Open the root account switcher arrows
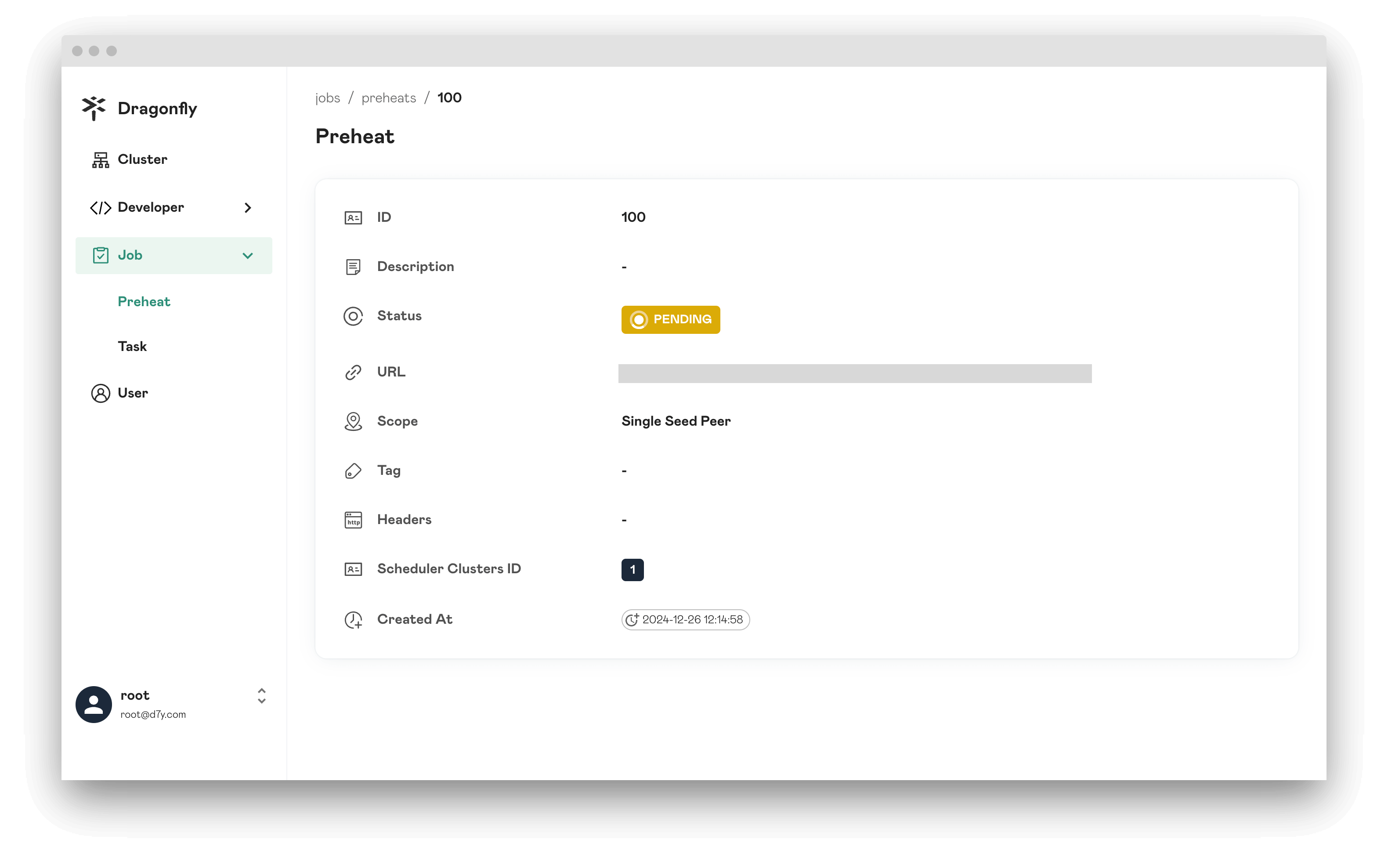Image resolution: width=1388 pixels, height=868 pixels. point(262,696)
